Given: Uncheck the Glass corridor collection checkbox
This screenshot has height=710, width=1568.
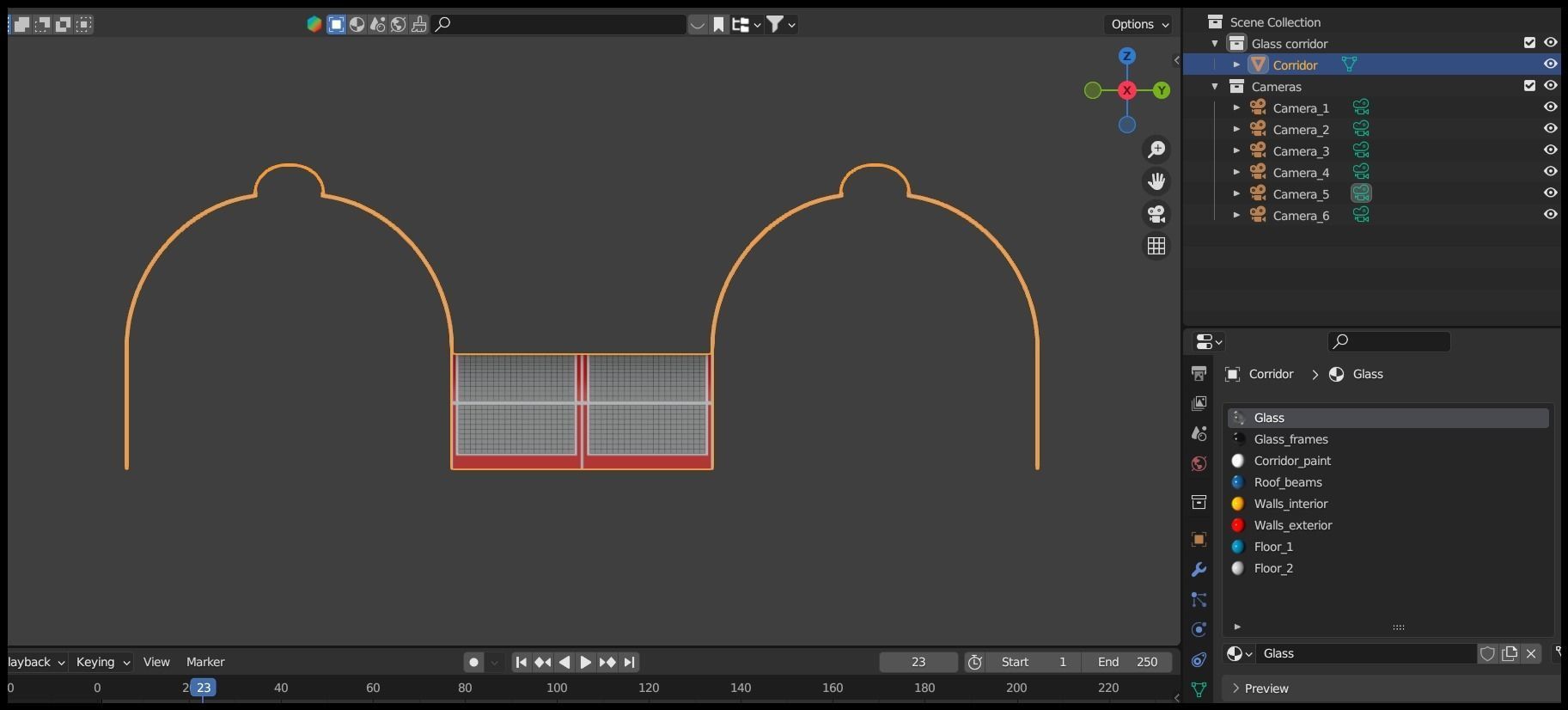Looking at the screenshot, I should point(1529,42).
